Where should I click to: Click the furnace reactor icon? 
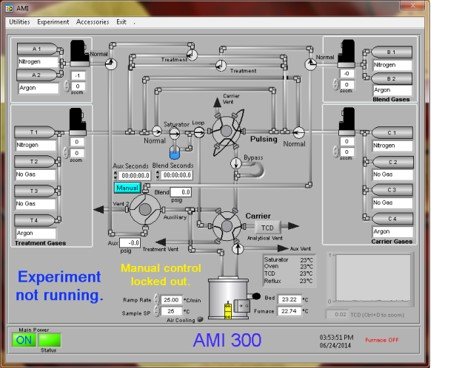(x=229, y=298)
